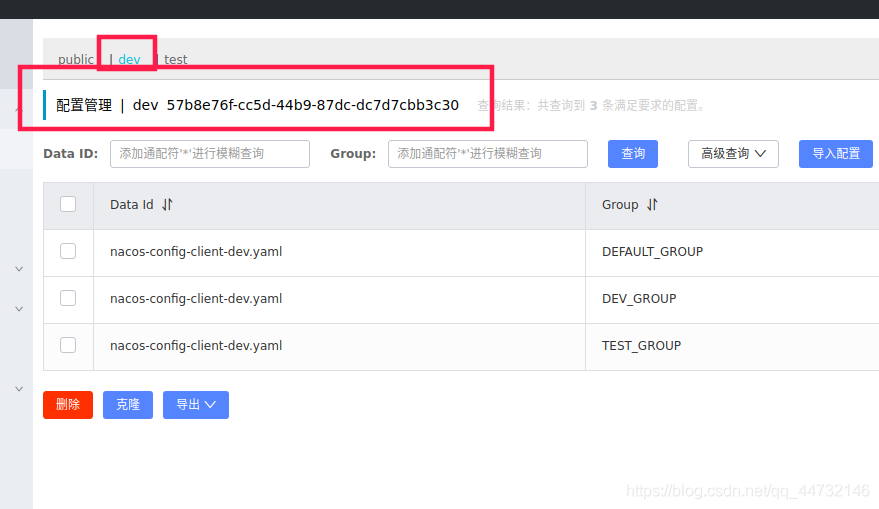
Task: Switch to the dev namespace tab
Action: point(129,59)
